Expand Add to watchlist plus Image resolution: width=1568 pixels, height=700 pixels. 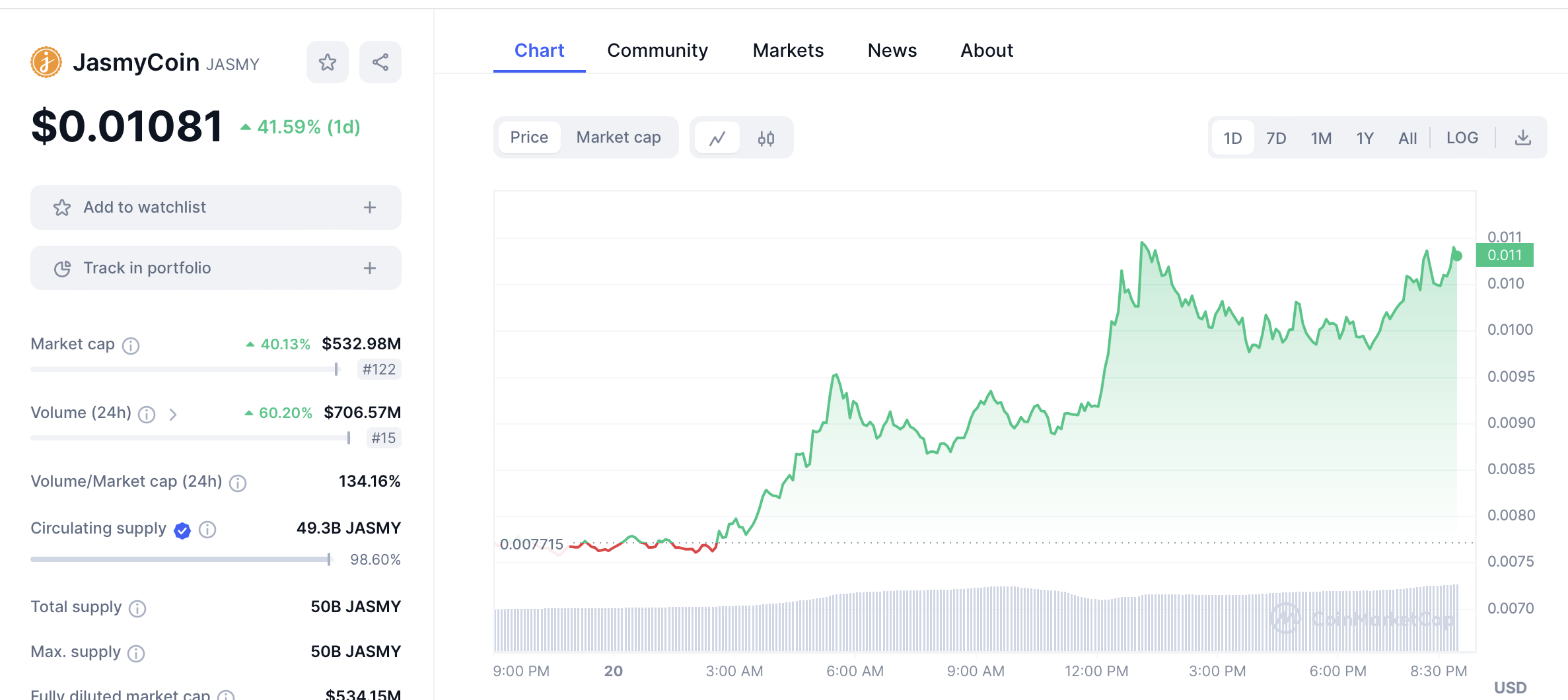[x=370, y=207]
